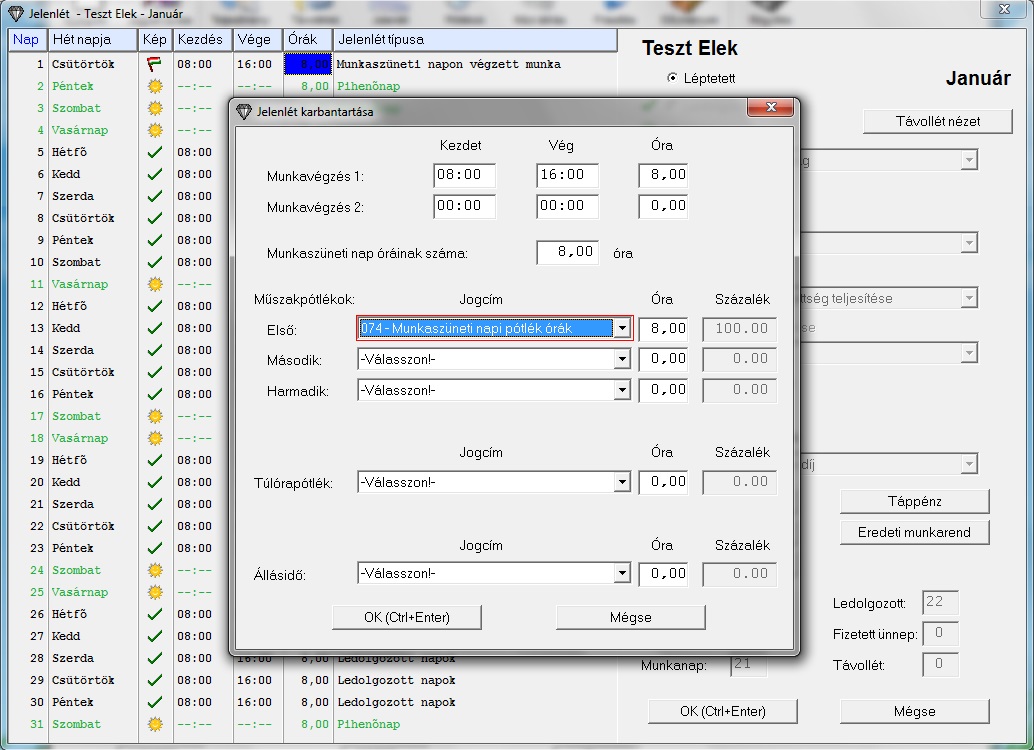Click the checkmark icon for day 5 Hétfő

click(154, 152)
